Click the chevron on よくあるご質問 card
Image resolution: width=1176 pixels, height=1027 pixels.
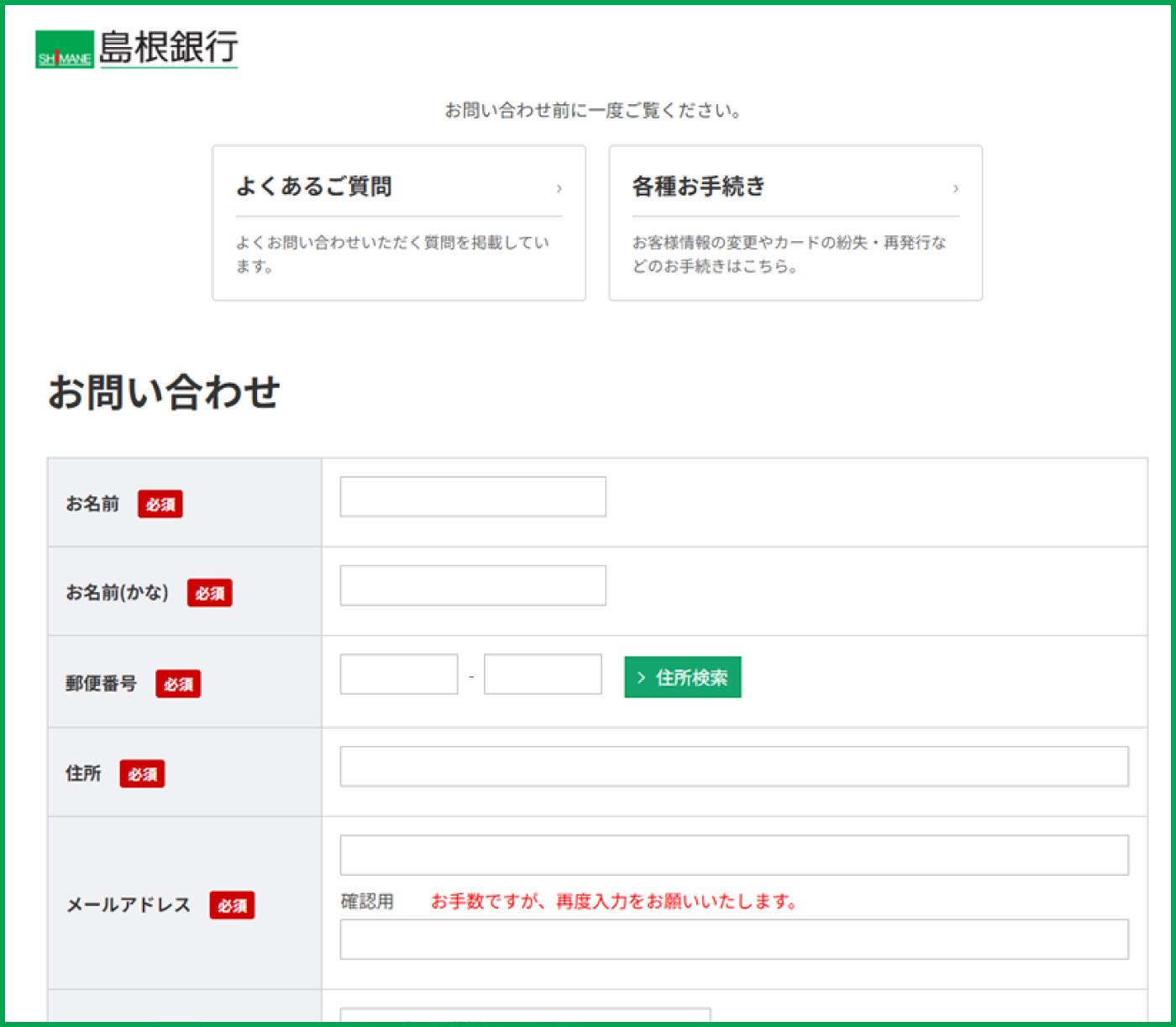[559, 188]
